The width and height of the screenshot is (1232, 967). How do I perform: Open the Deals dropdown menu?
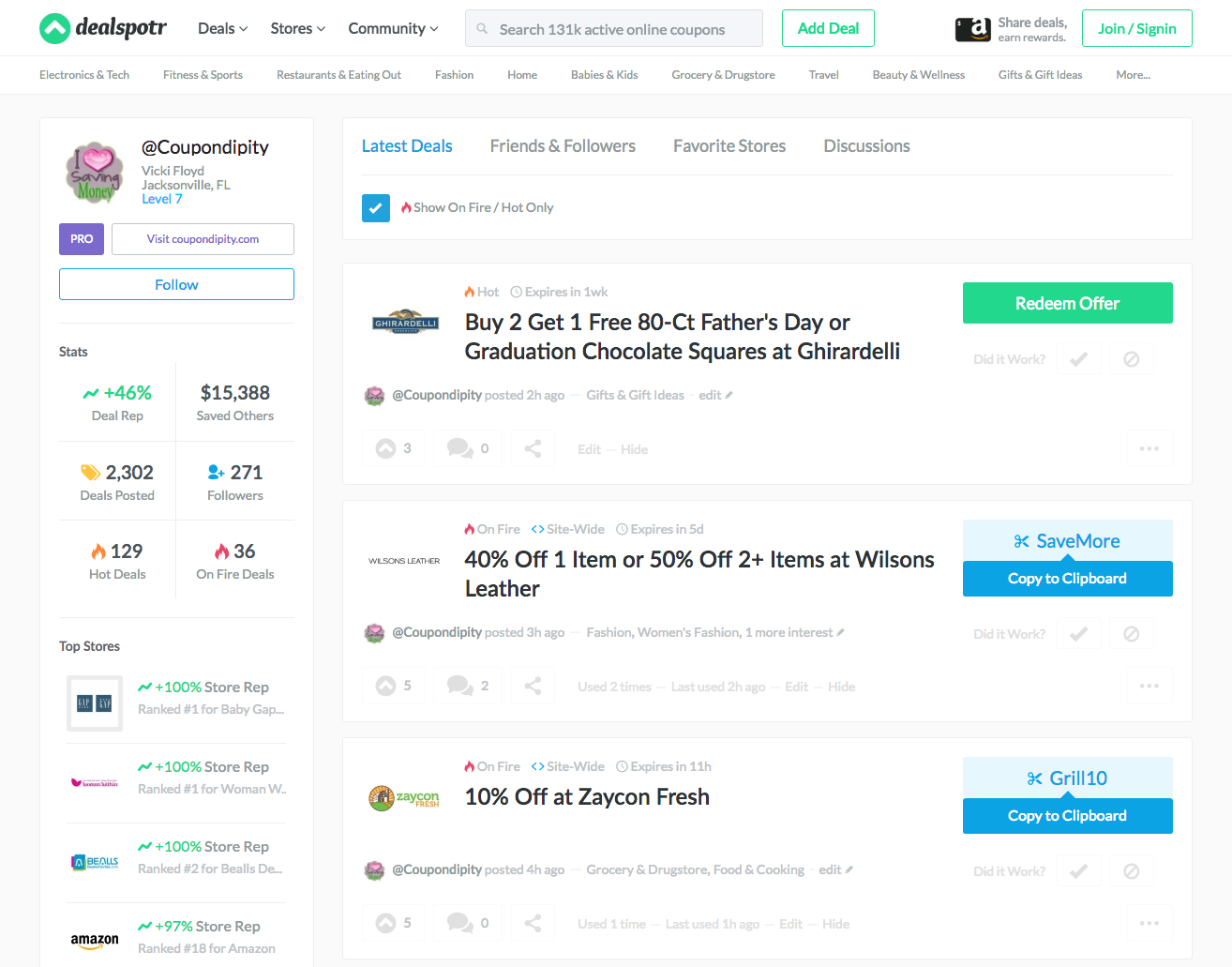tap(221, 28)
